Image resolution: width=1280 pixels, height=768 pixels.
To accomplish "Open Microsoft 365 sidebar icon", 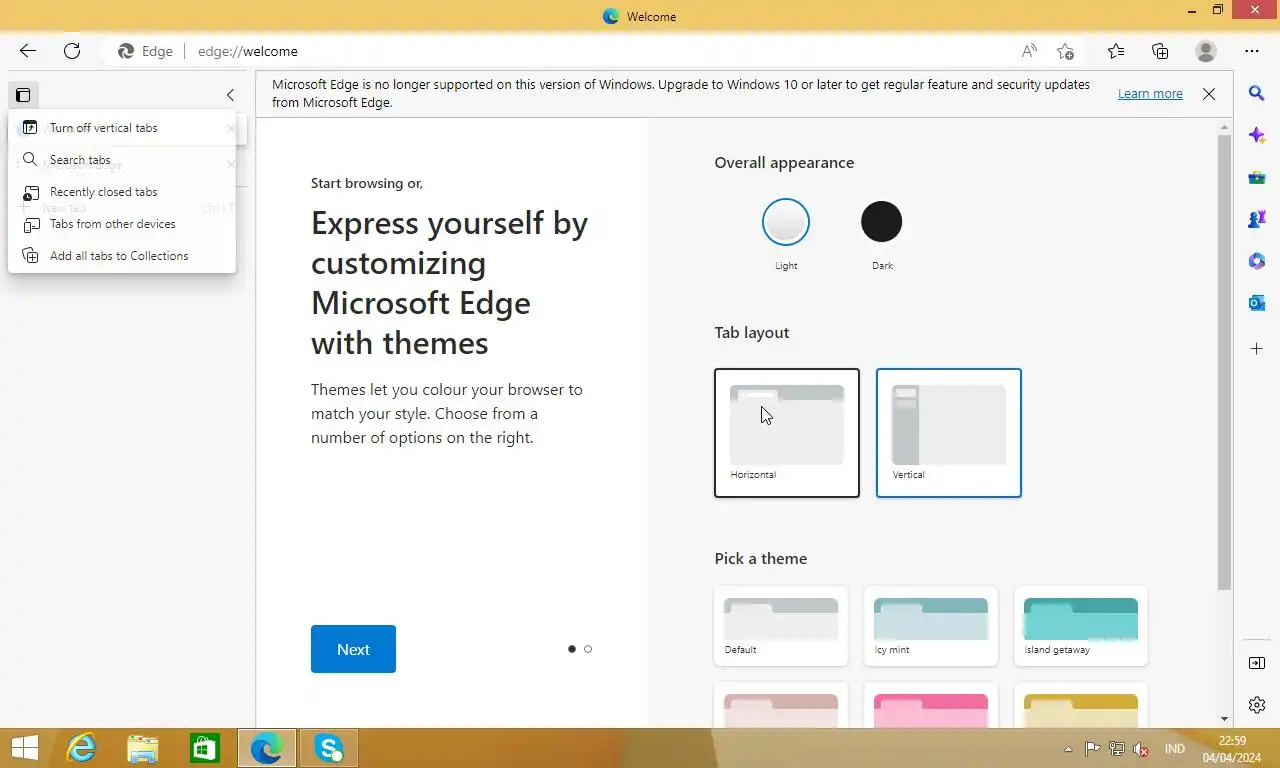I will click(x=1257, y=261).
